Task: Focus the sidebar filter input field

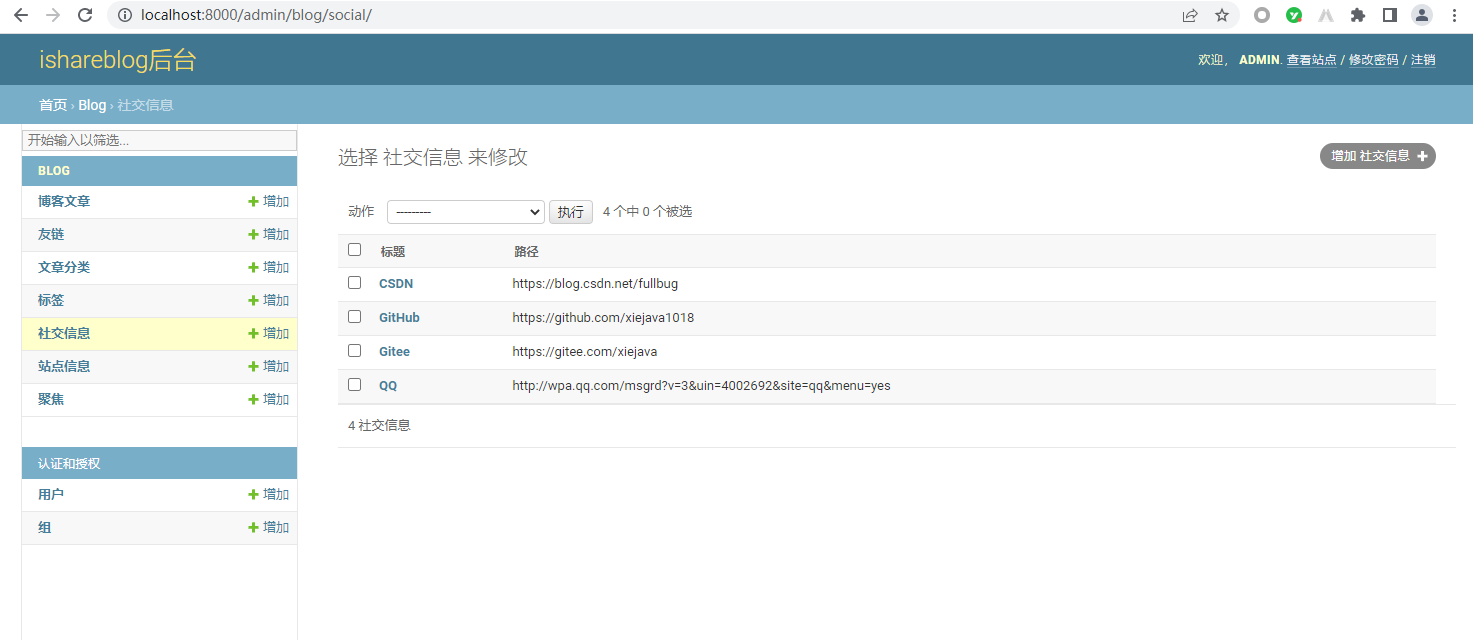Action: click(159, 141)
